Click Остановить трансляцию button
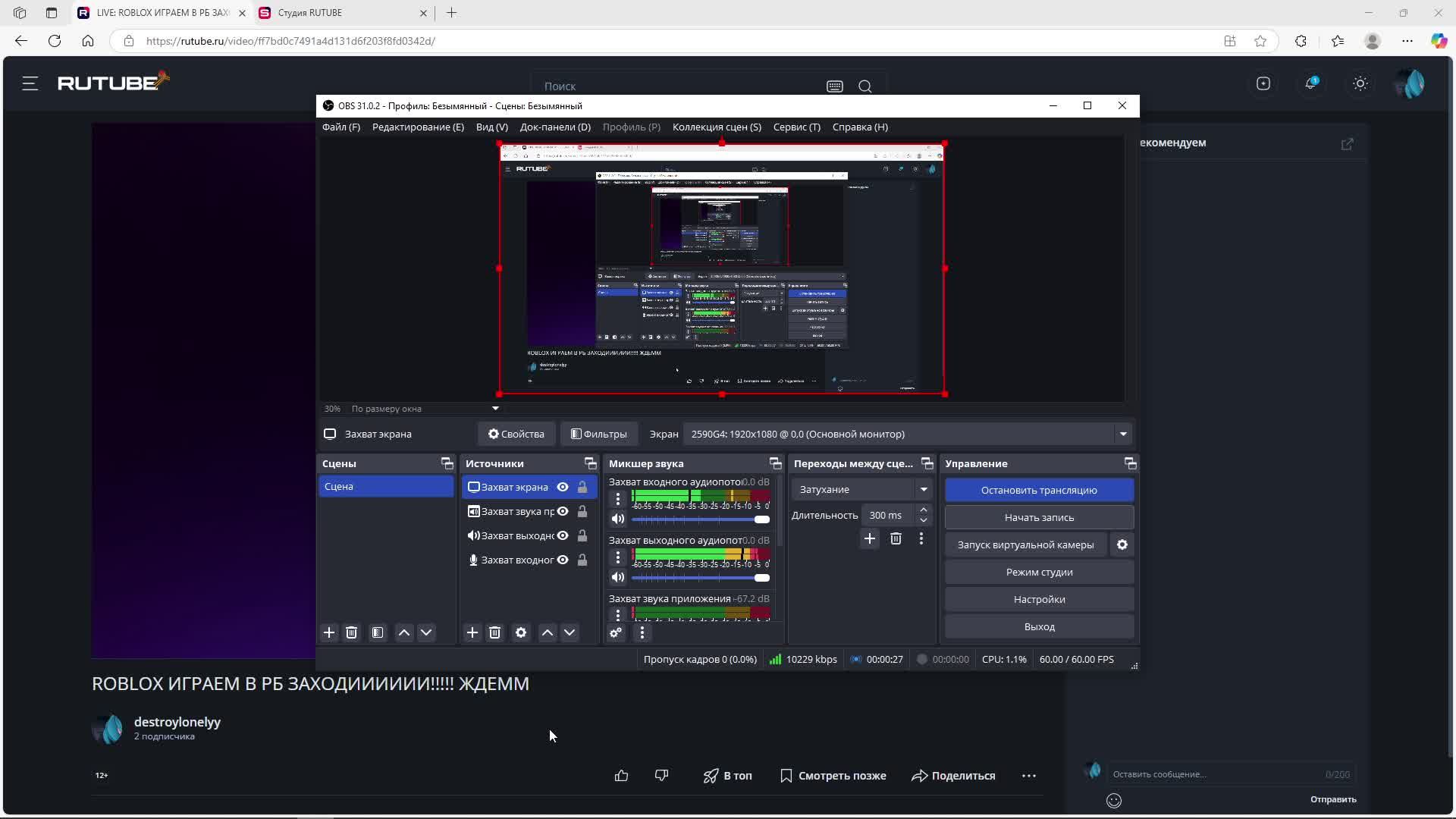 click(x=1039, y=490)
